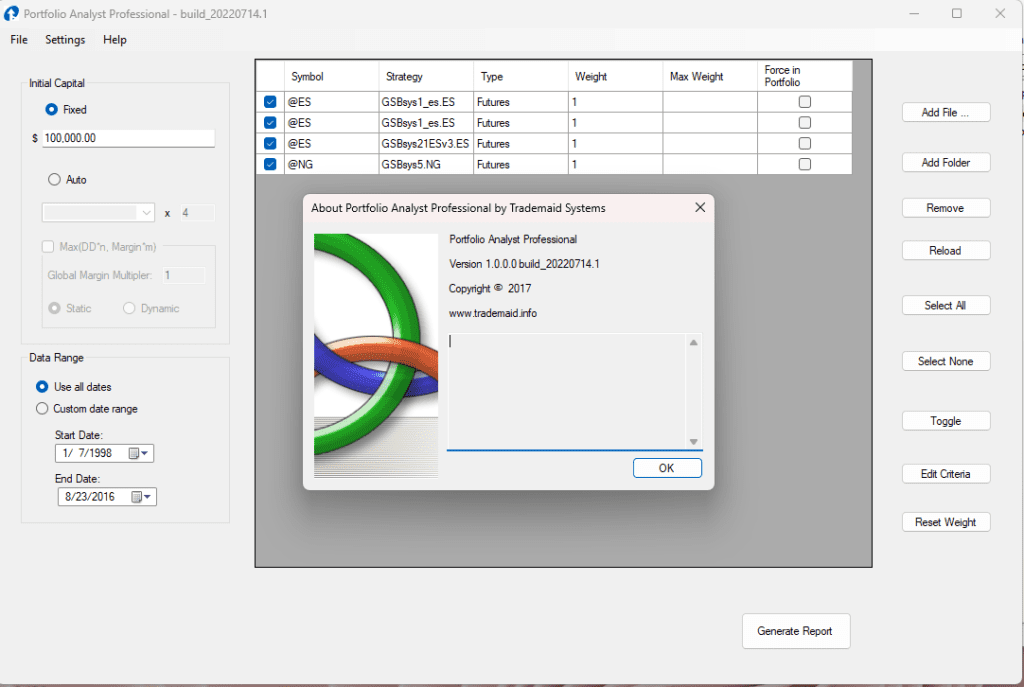Click the Add Folder button

(945, 163)
